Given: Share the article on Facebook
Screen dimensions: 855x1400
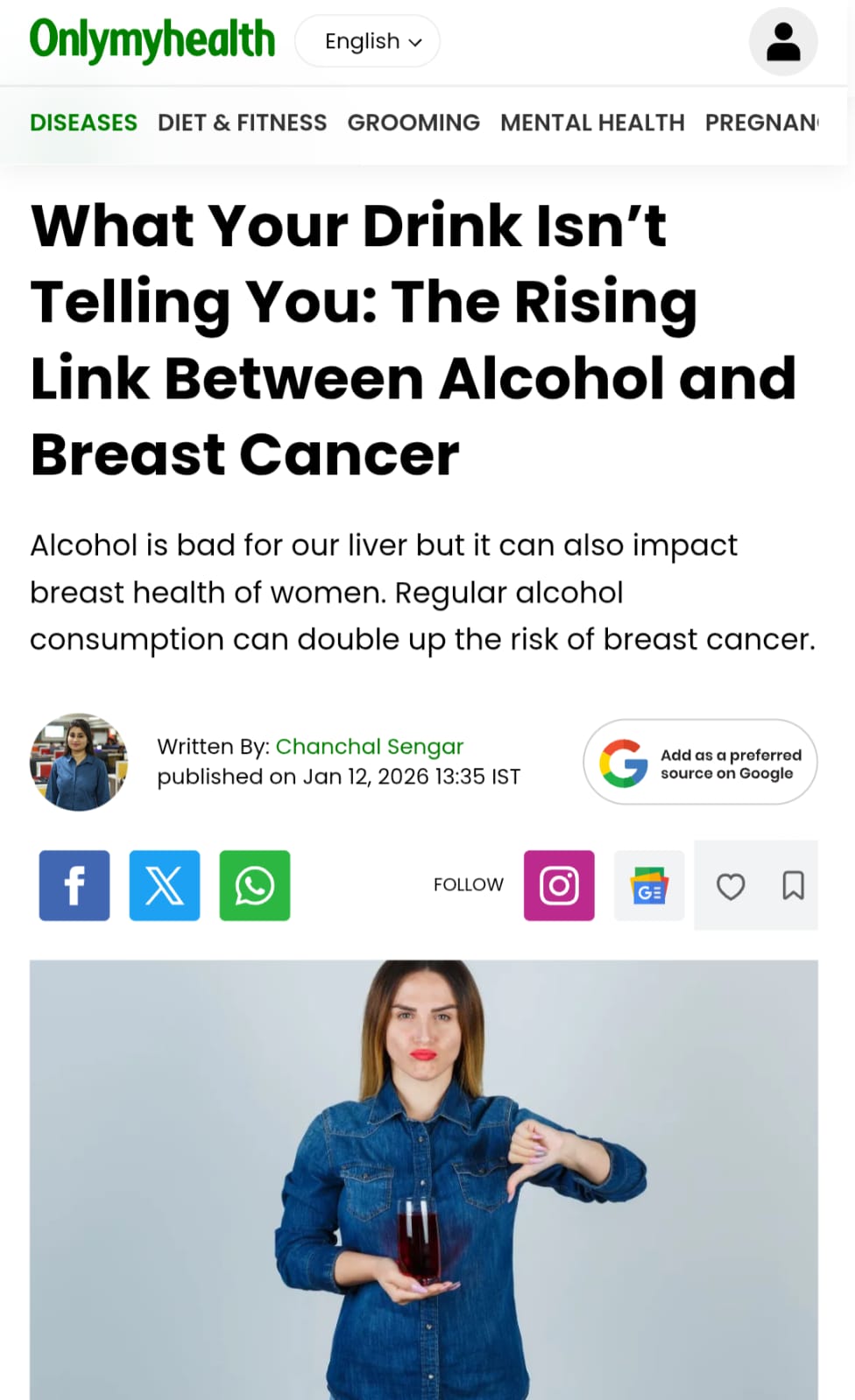Looking at the screenshot, I should coord(74,885).
